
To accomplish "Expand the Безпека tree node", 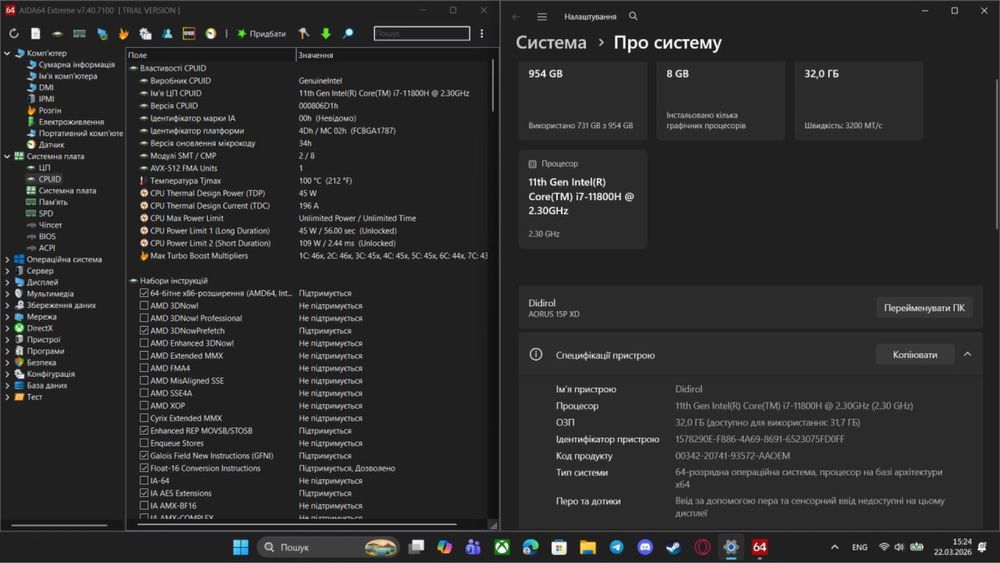I will pos(7,363).
